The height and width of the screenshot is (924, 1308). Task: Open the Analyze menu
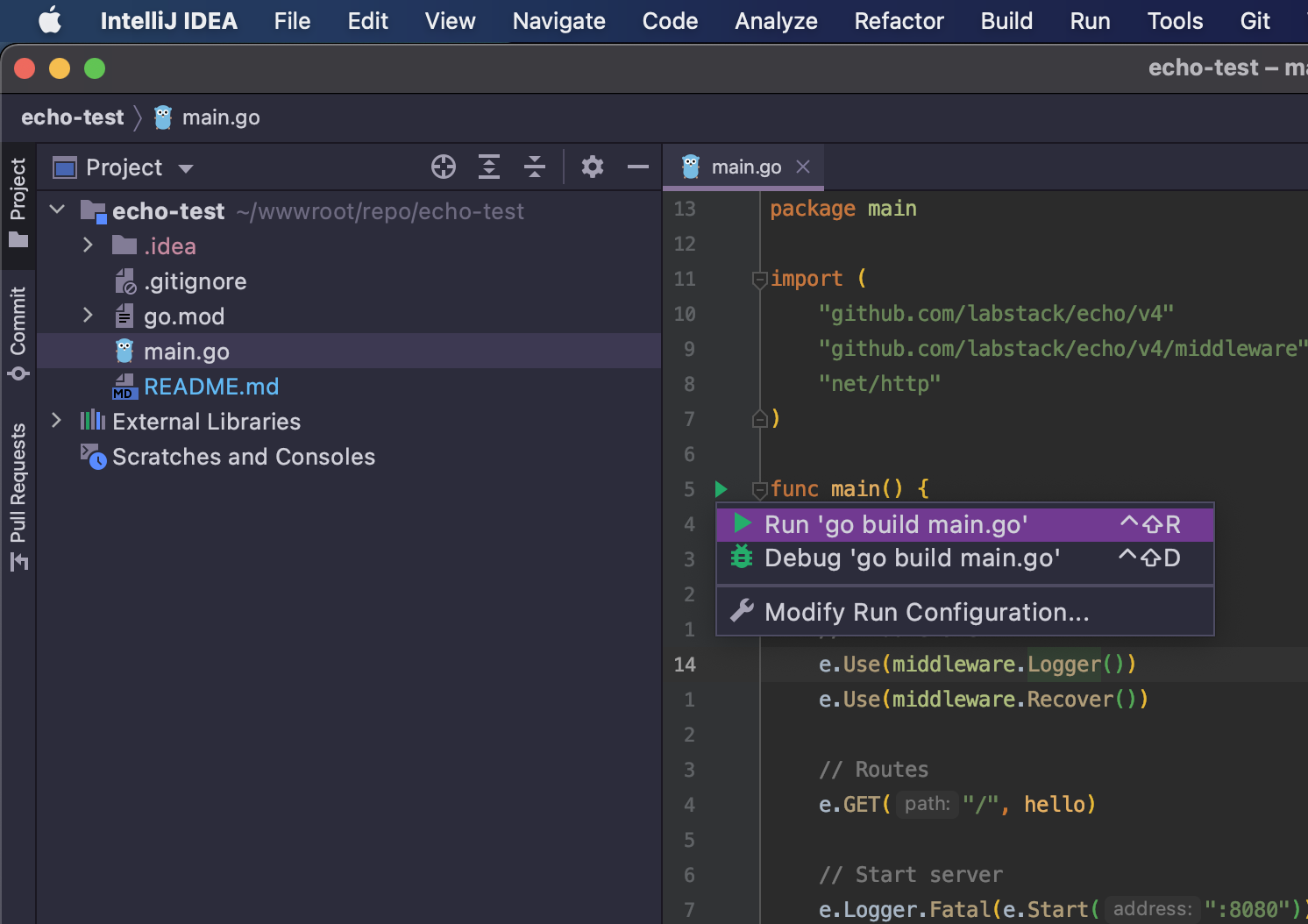(776, 21)
